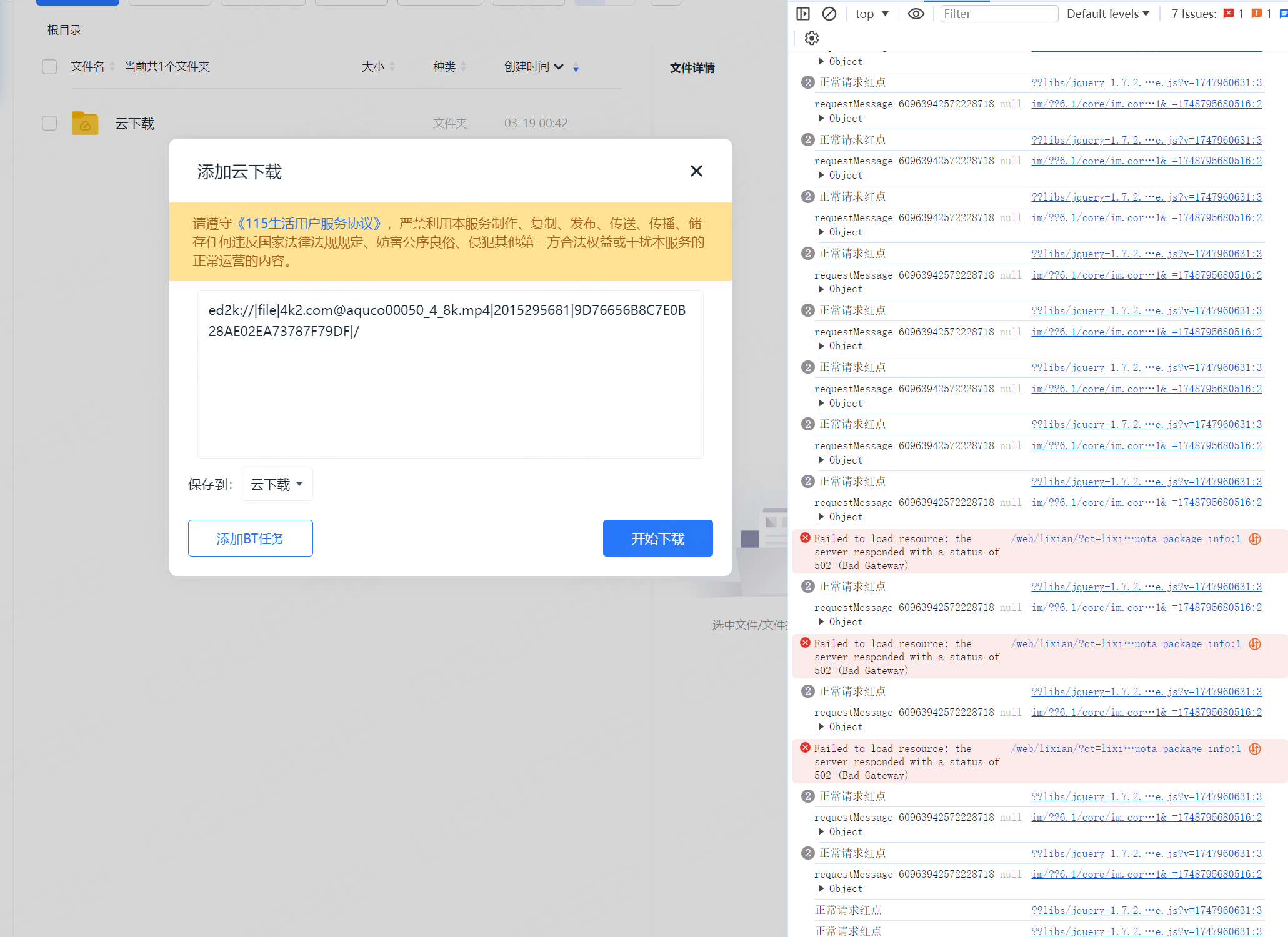Select the 云下载 folder name

click(x=135, y=124)
